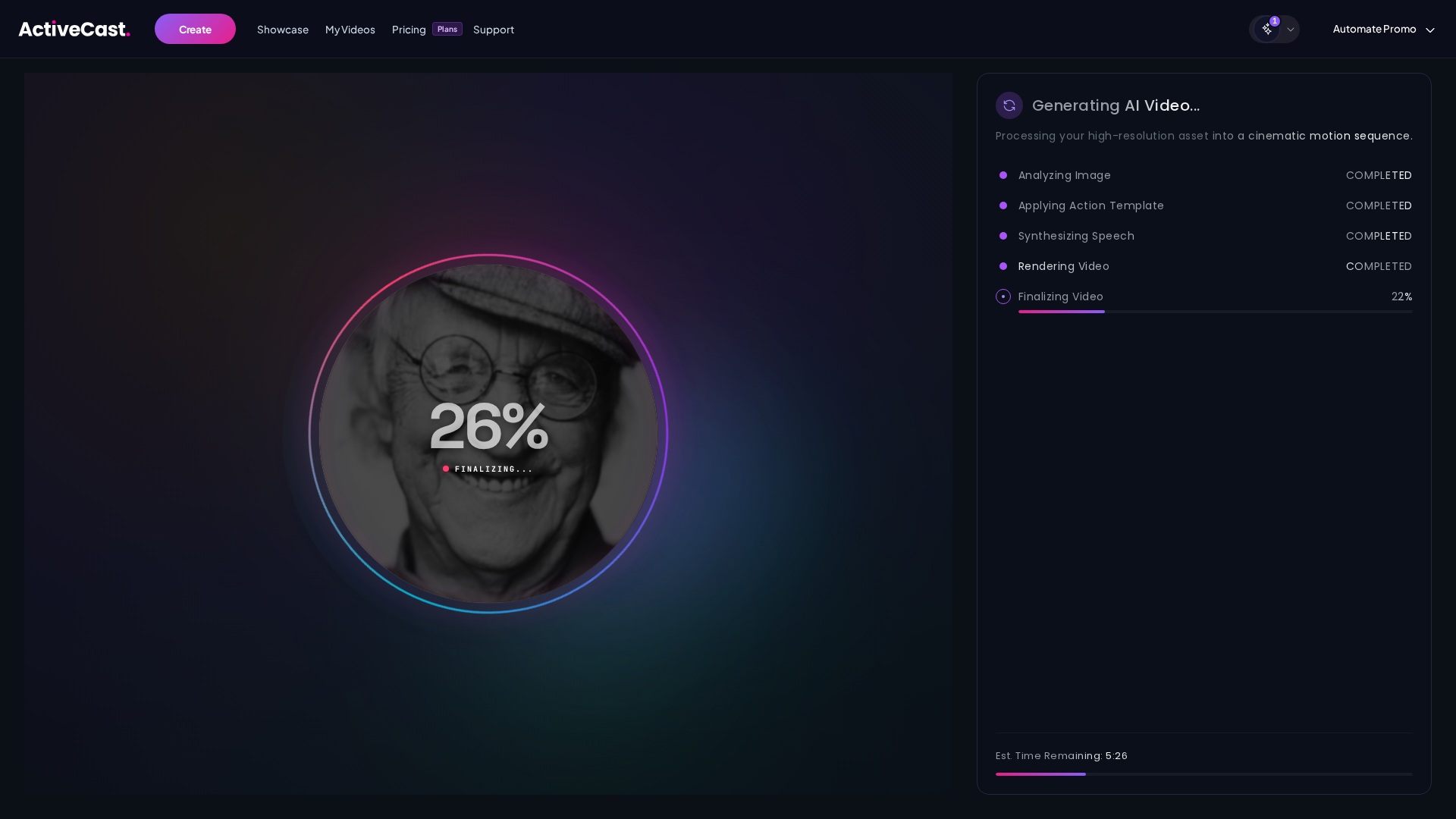Click the Analyzing Image step bullet
The image size is (1456, 819).
(x=1003, y=175)
